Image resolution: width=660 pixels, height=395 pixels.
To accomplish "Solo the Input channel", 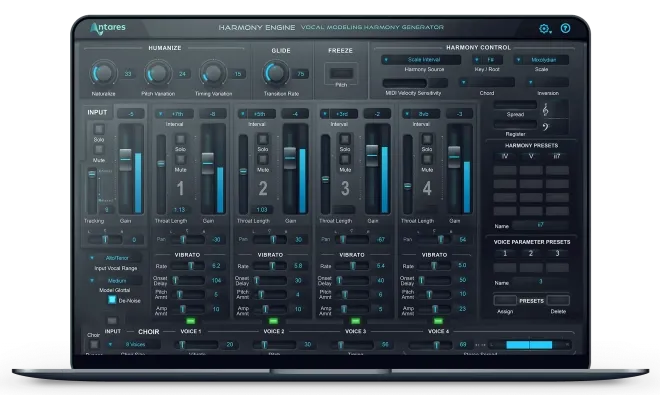I will point(99,129).
